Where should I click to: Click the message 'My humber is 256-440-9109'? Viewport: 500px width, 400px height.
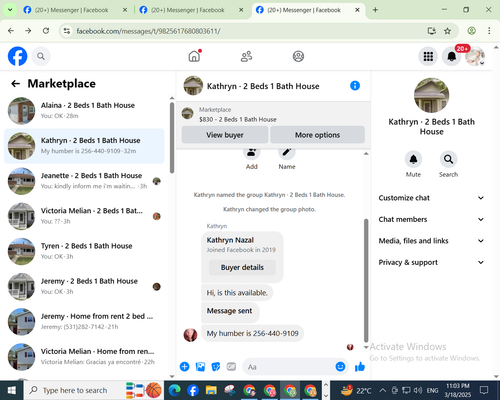click(252, 333)
